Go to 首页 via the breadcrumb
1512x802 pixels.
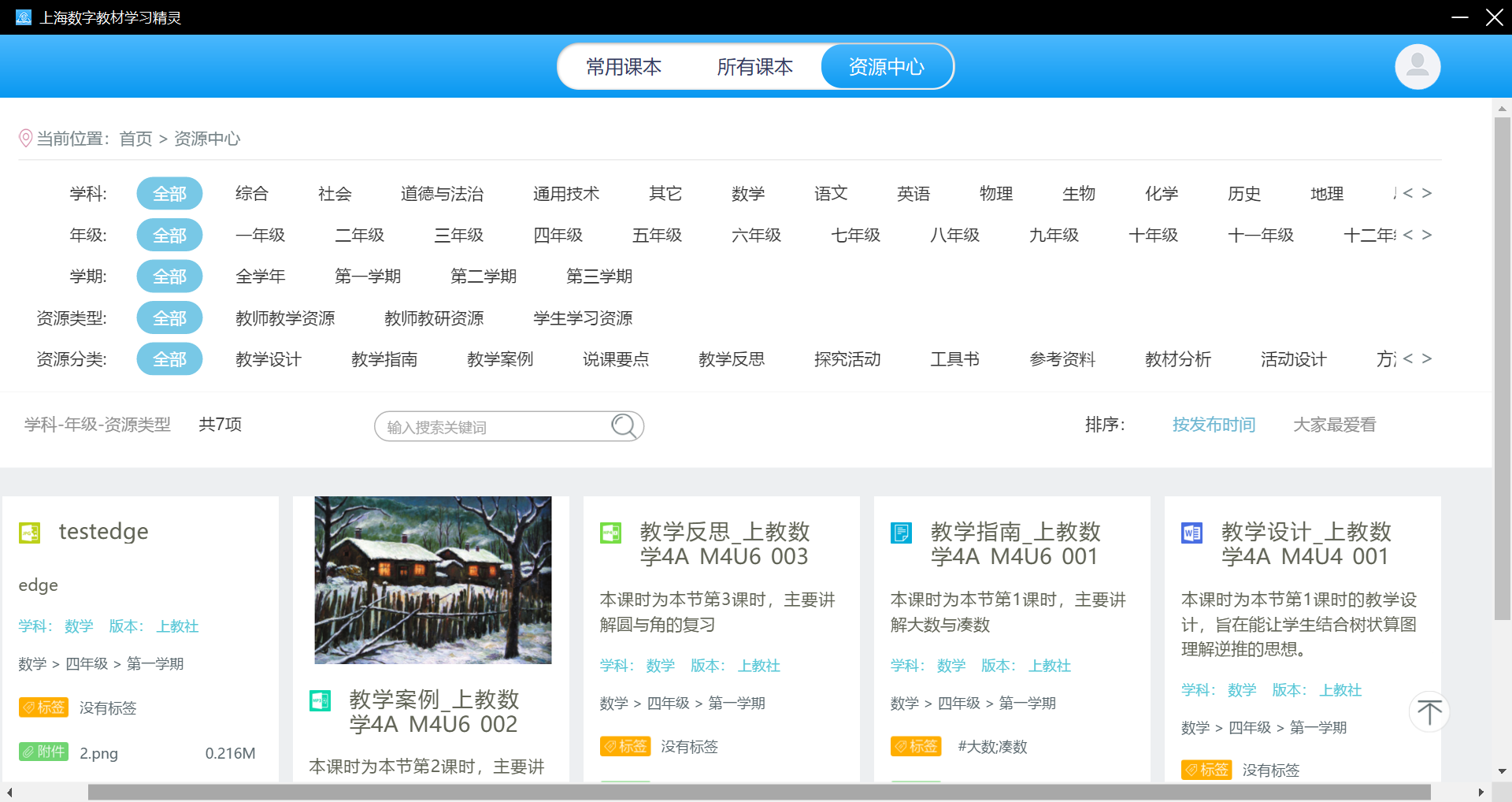coord(135,139)
